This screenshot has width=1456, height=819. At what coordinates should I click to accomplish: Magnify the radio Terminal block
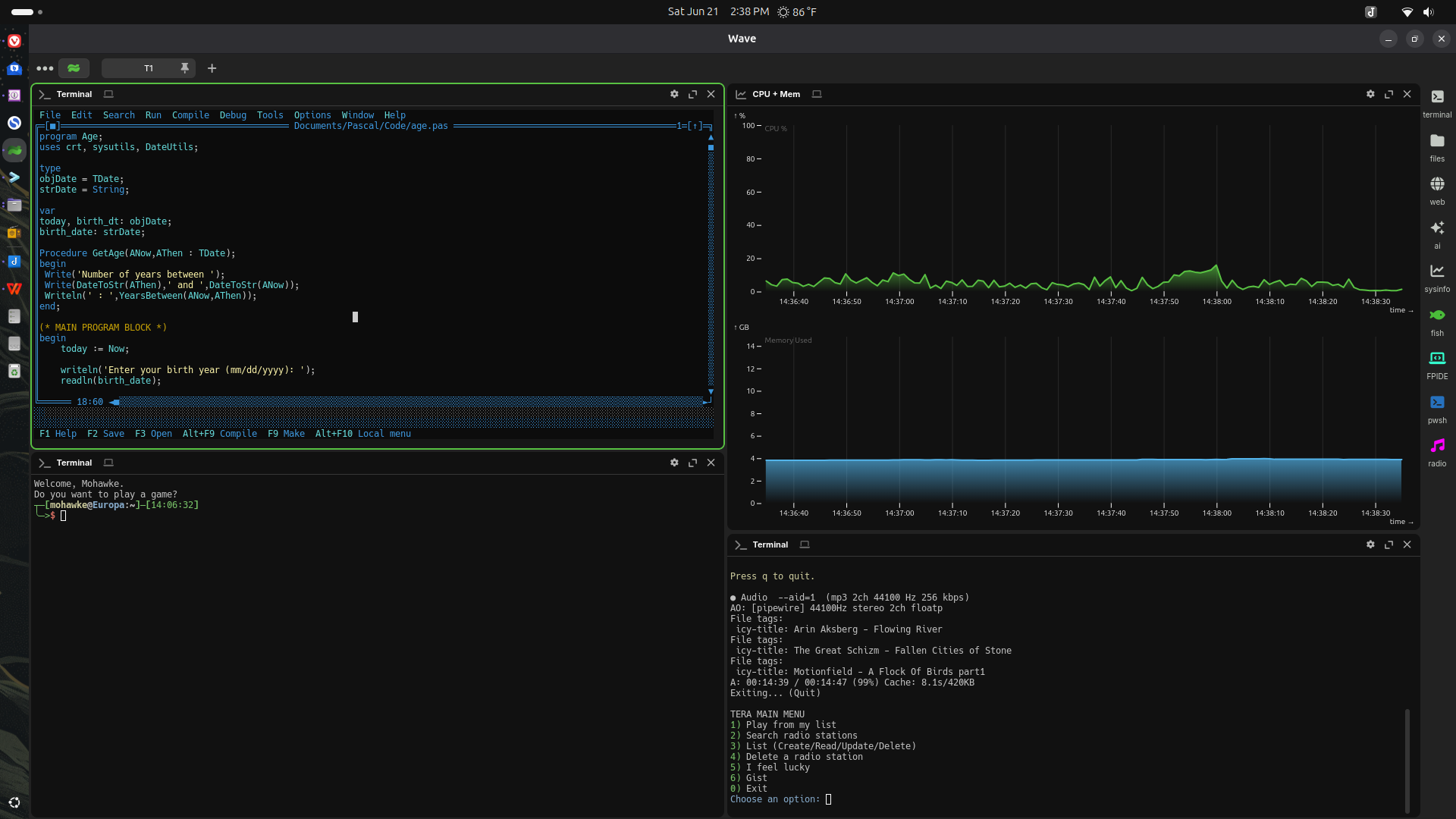click(1389, 544)
